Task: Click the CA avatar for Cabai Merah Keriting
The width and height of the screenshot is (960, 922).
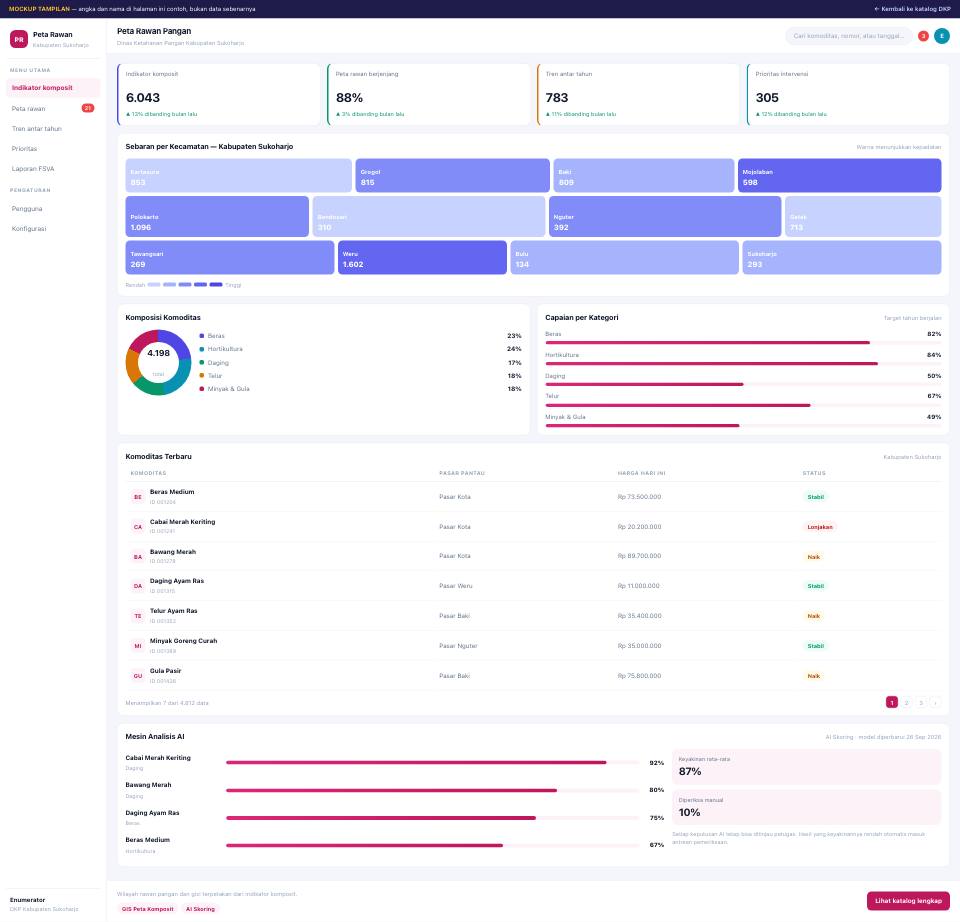Action: (x=138, y=527)
